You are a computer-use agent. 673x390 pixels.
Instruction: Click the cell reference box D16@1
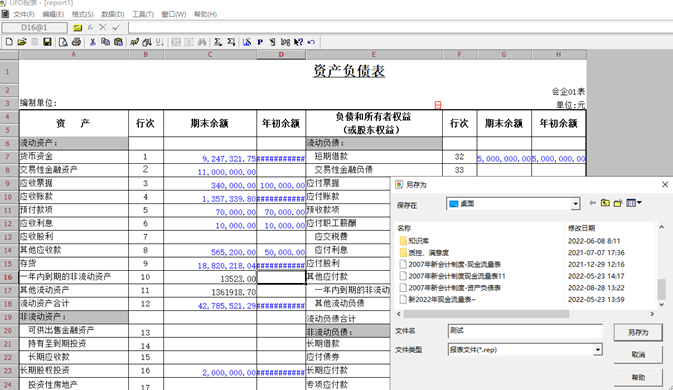click(x=34, y=27)
